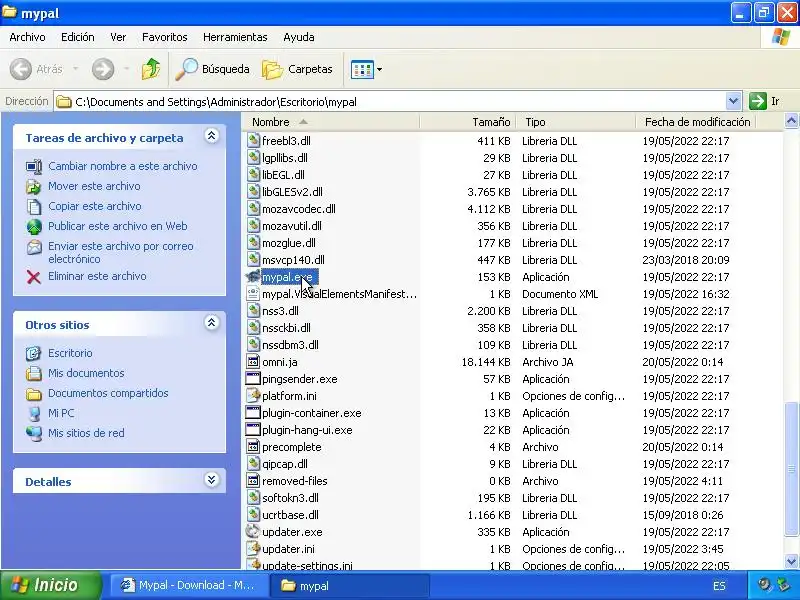Viewport: 800px width, 600px height.
Task: Open the Ver menu
Action: tap(118, 37)
